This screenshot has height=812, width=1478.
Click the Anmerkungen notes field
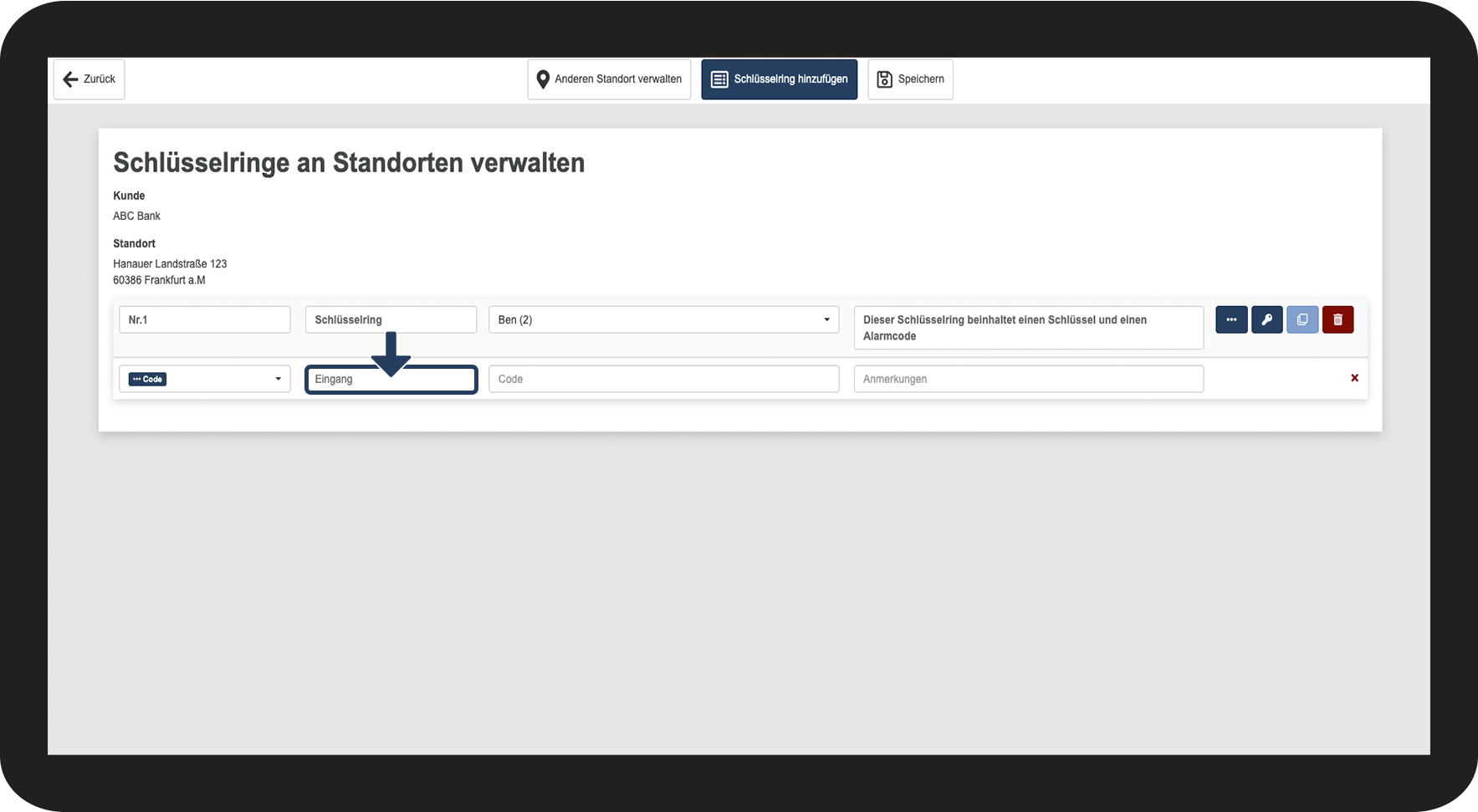(x=1028, y=379)
